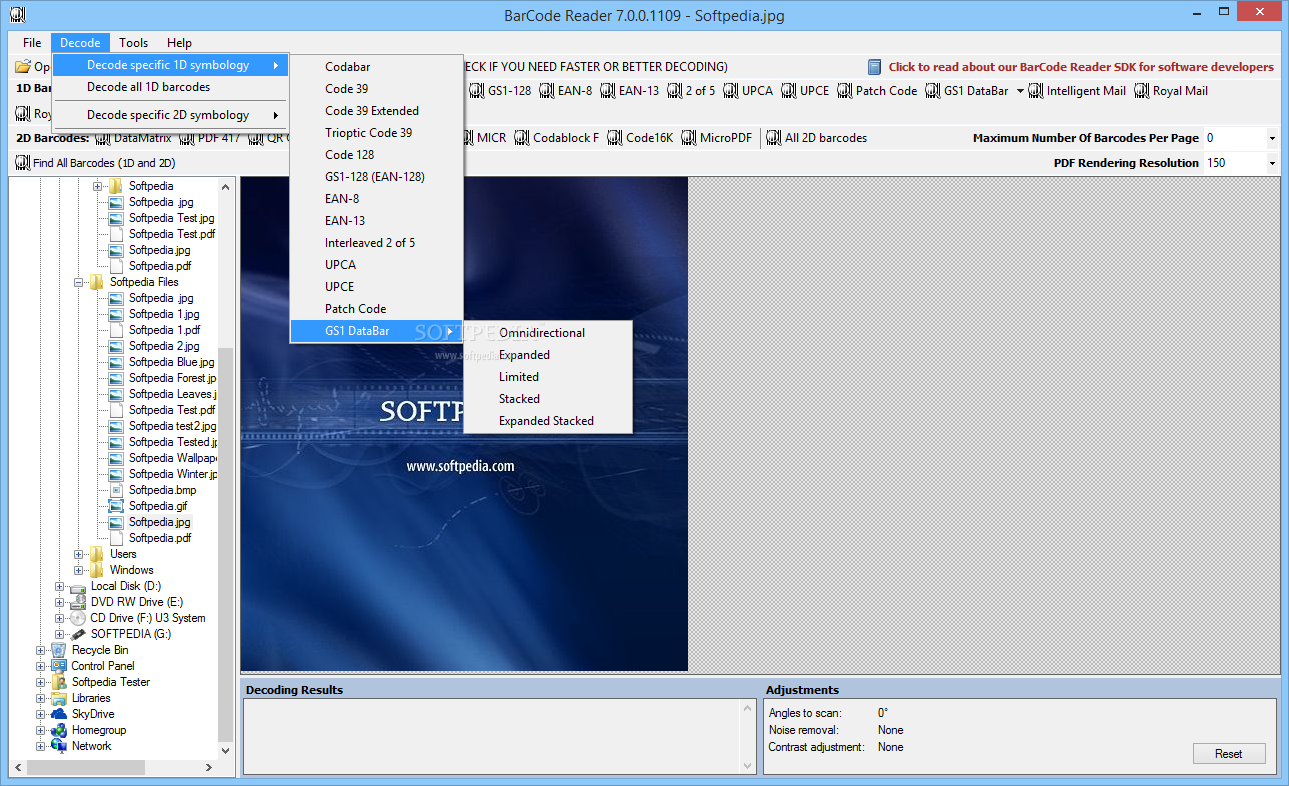This screenshot has width=1289, height=786.
Task: Click the Royal Mail toolbar icon
Action: click(x=1141, y=91)
